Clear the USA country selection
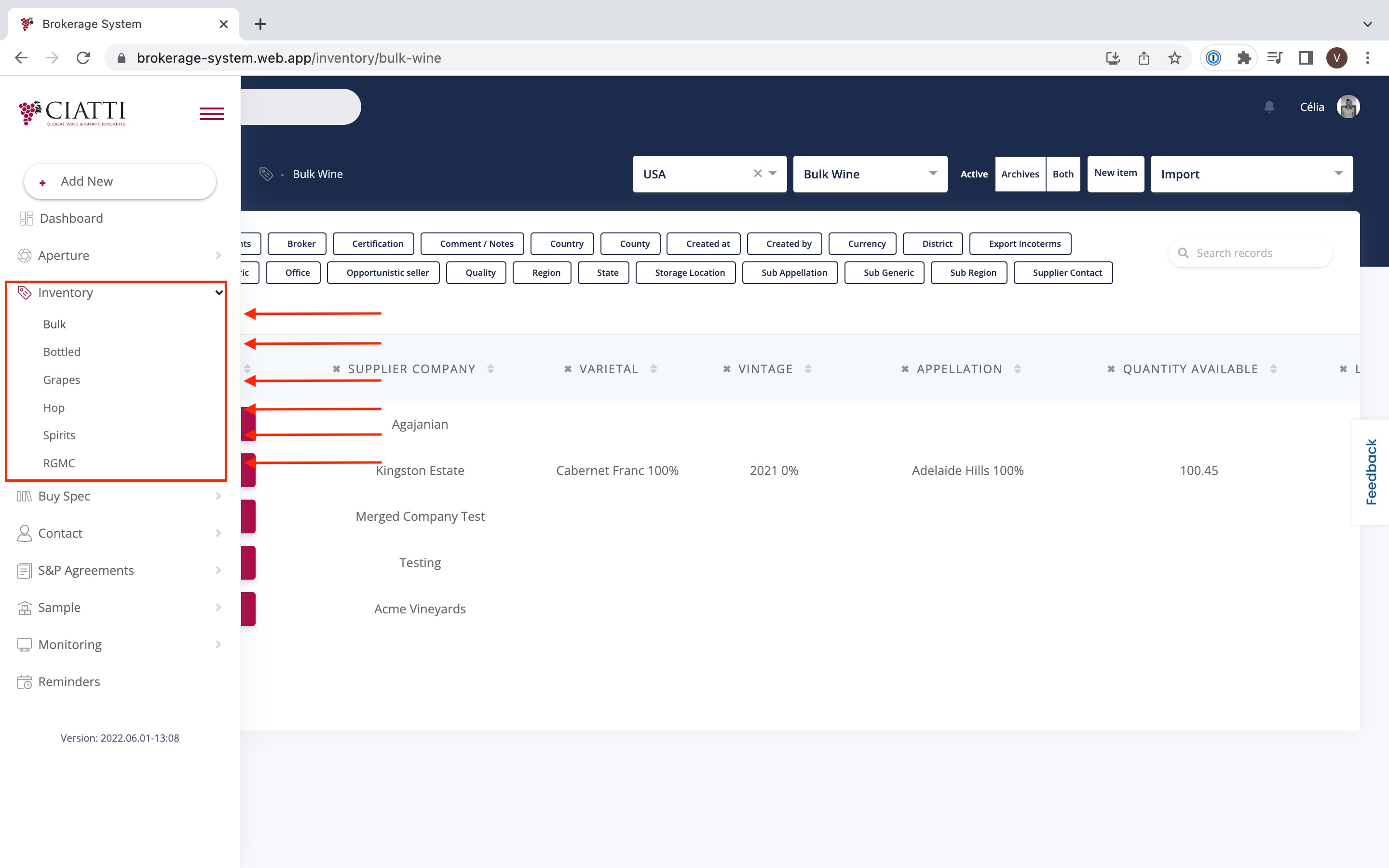 [758, 174]
